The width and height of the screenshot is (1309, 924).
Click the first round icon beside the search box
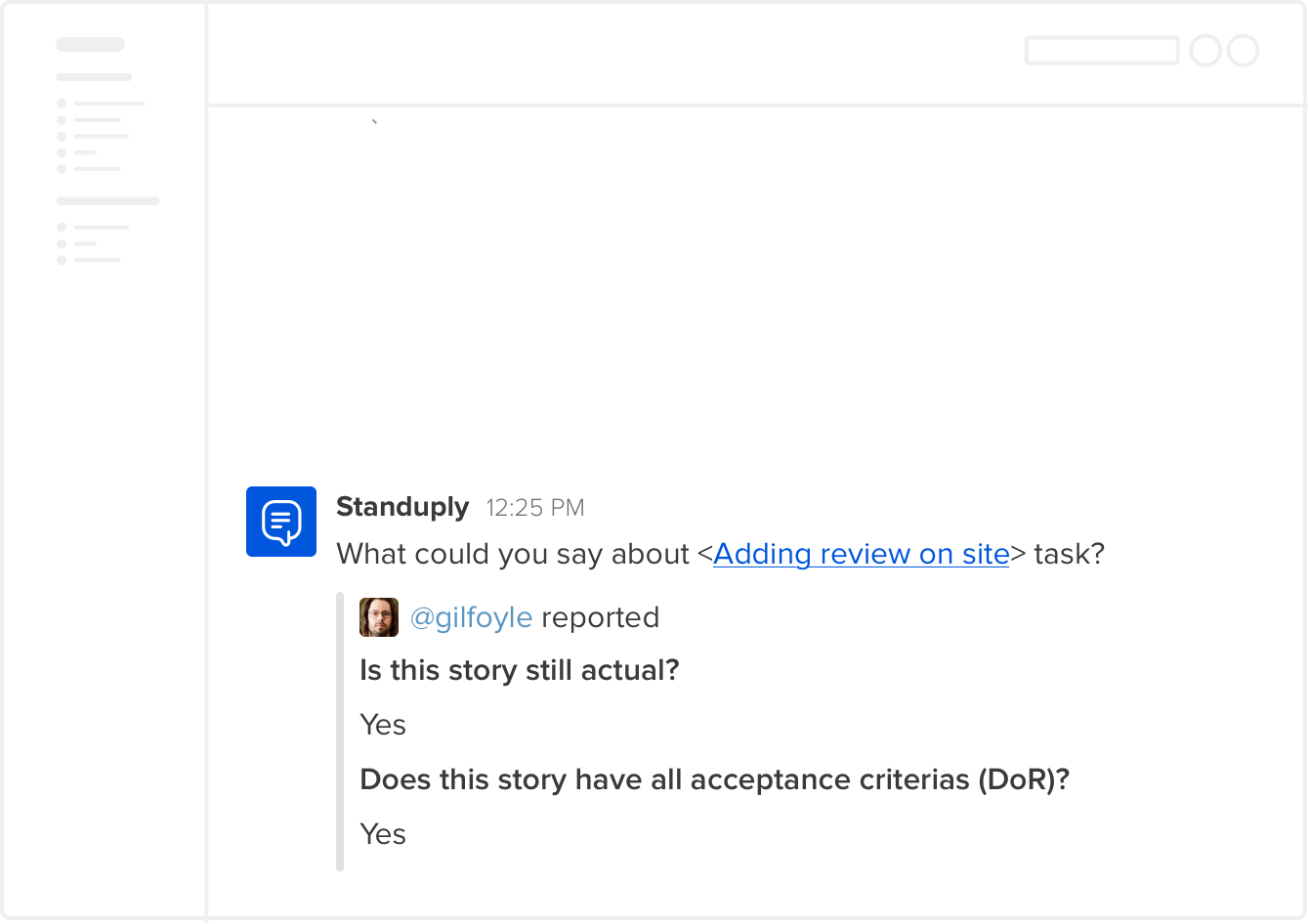1206,51
